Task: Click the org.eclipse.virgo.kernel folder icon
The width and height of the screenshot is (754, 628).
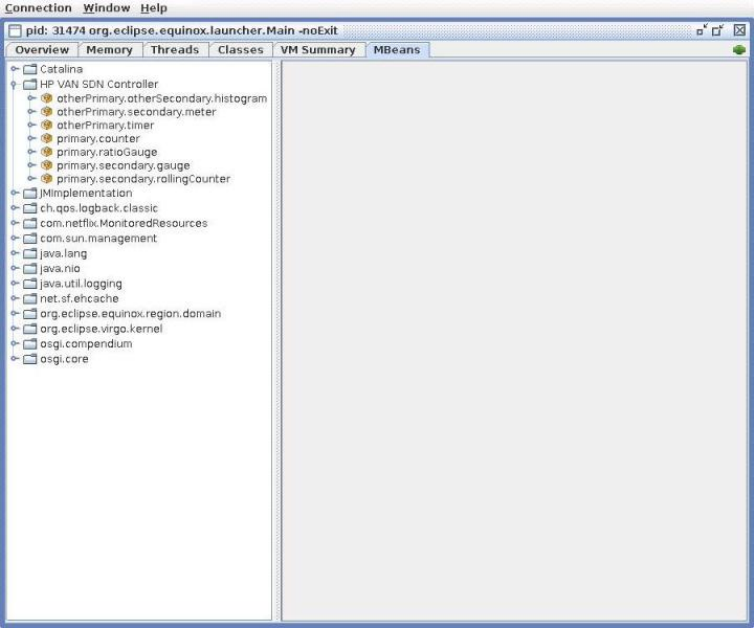Action: coord(30,329)
